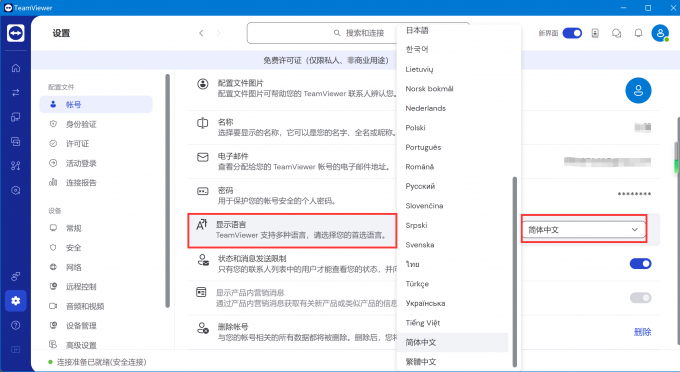This screenshot has height=372, width=680.
Task: Click the settings navigation scrollbar thumb
Action: click(167, 191)
